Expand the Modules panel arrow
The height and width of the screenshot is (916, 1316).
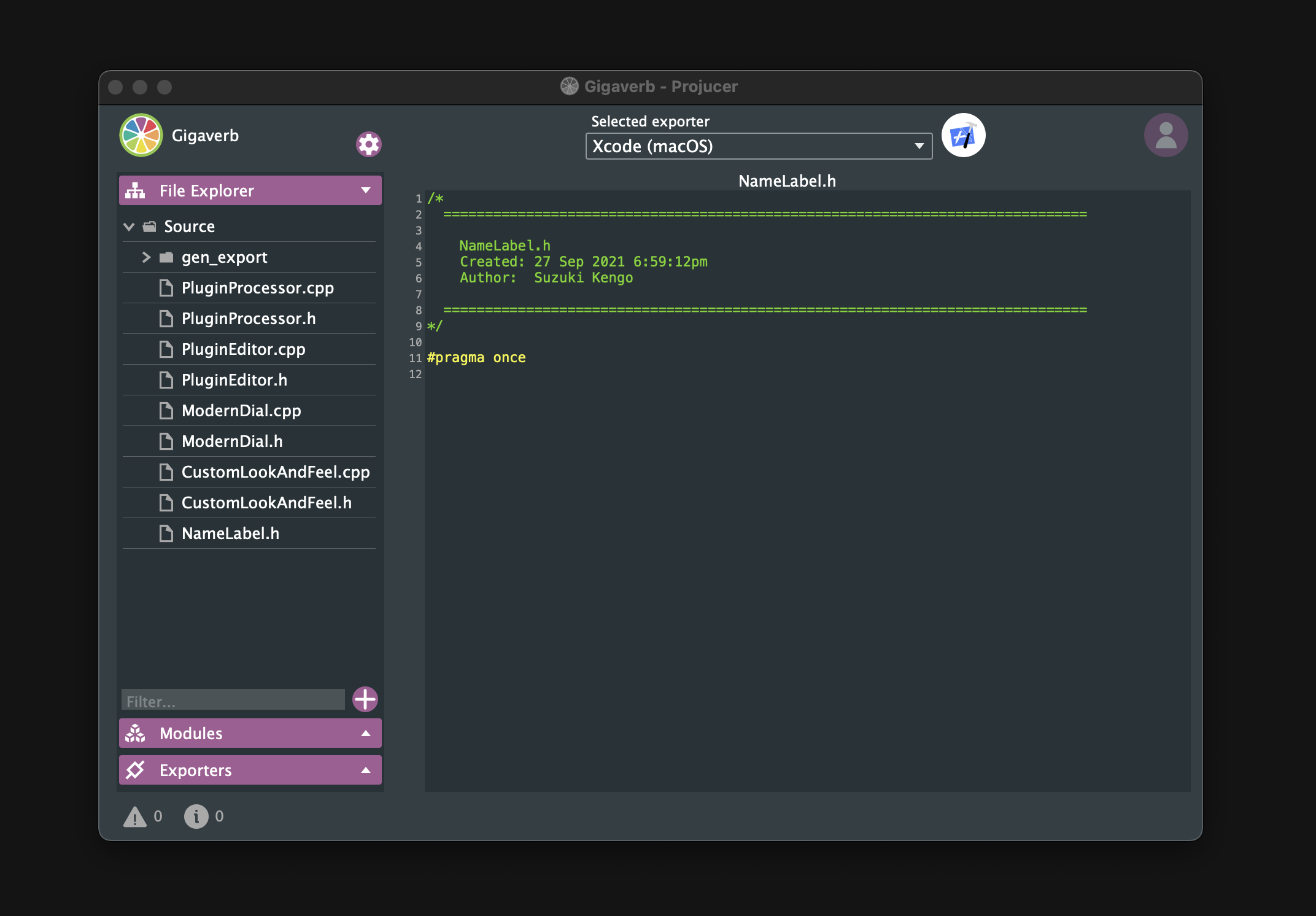click(366, 733)
